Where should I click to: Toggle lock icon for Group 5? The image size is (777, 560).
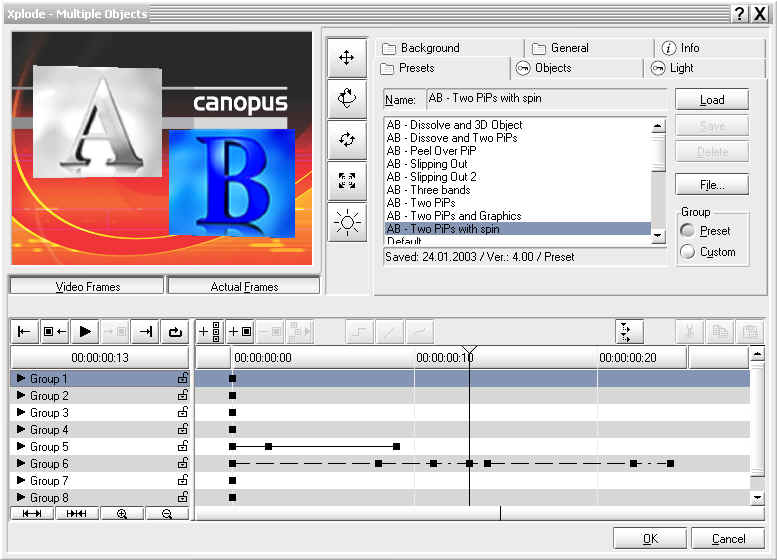click(x=182, y=446)
